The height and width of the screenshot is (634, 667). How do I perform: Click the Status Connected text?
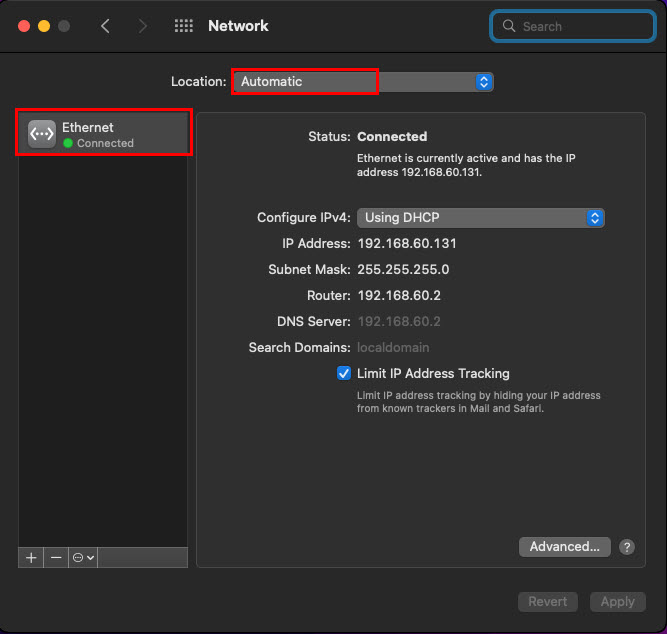392,137
